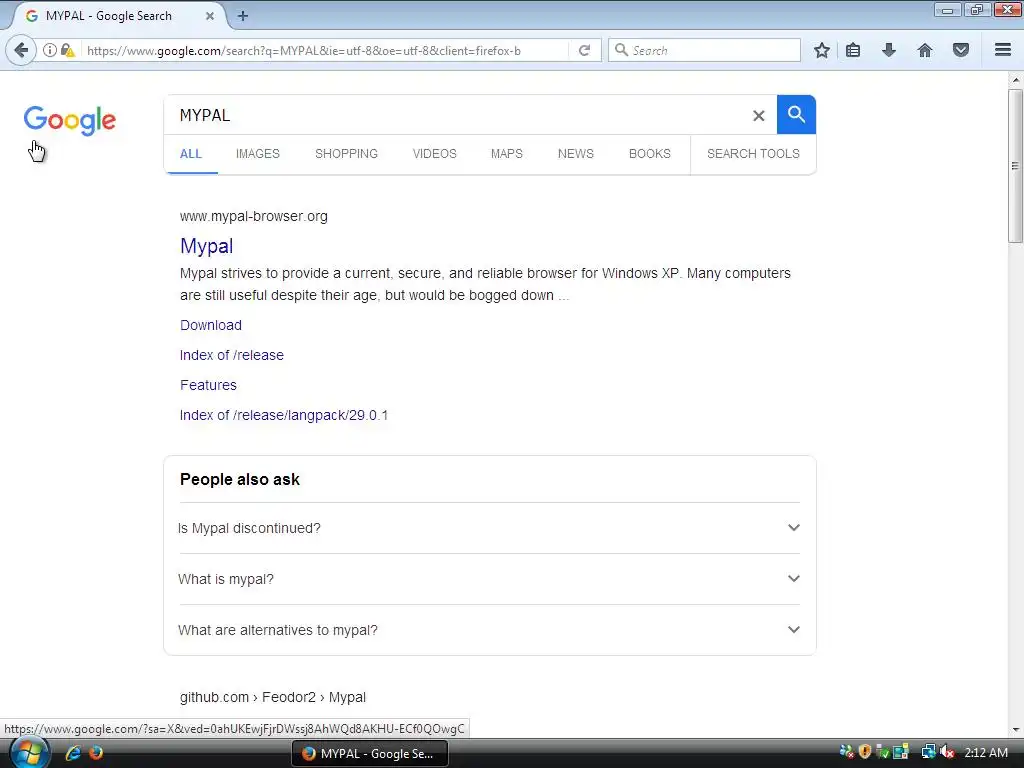Screen dimensions: 1024x768
Task: Click the github.com › Feodor2 › Mypal breadcrumb
Action: (x=273, y=697)
